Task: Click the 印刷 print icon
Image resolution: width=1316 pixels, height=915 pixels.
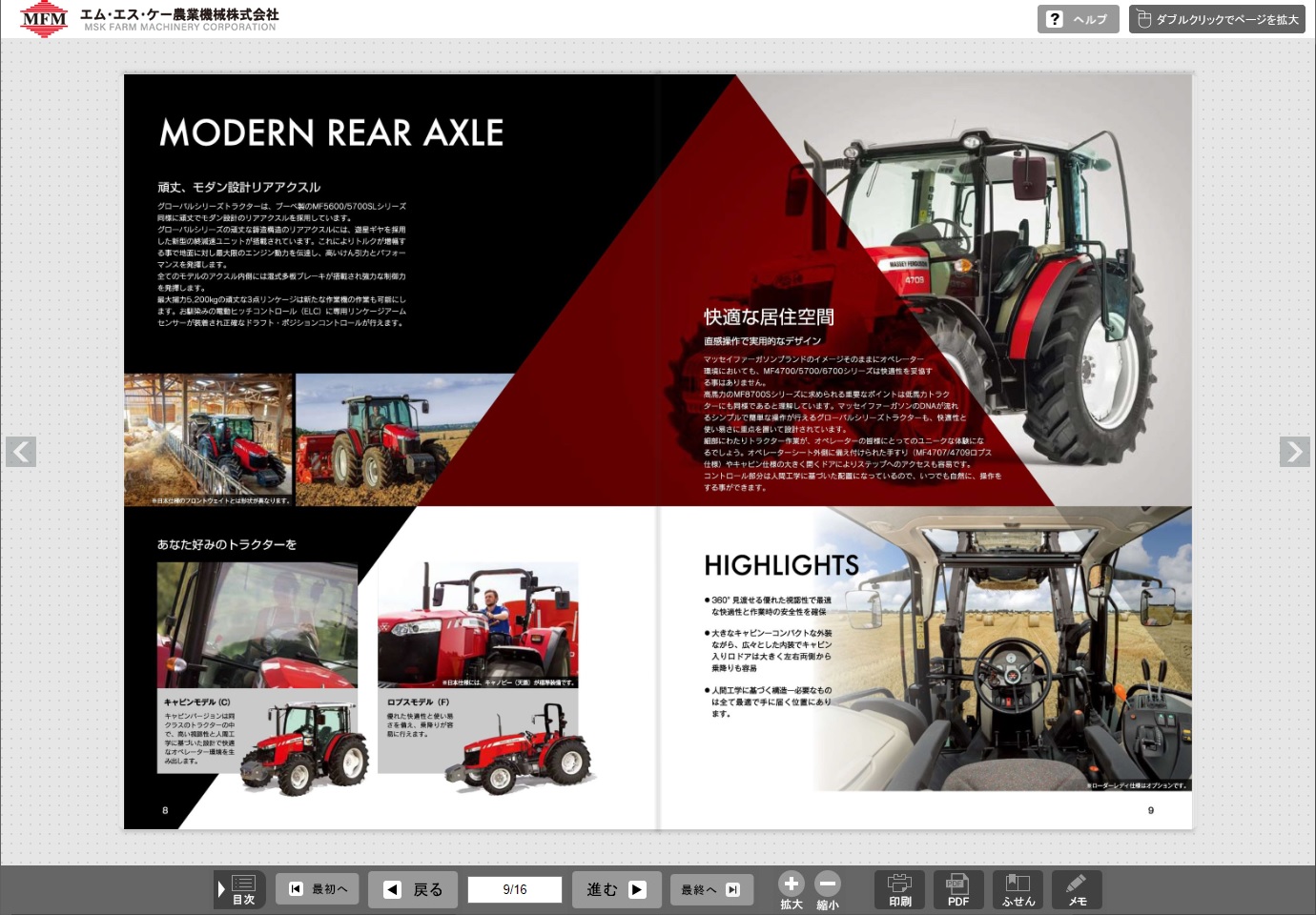Action: coord(900,889)
